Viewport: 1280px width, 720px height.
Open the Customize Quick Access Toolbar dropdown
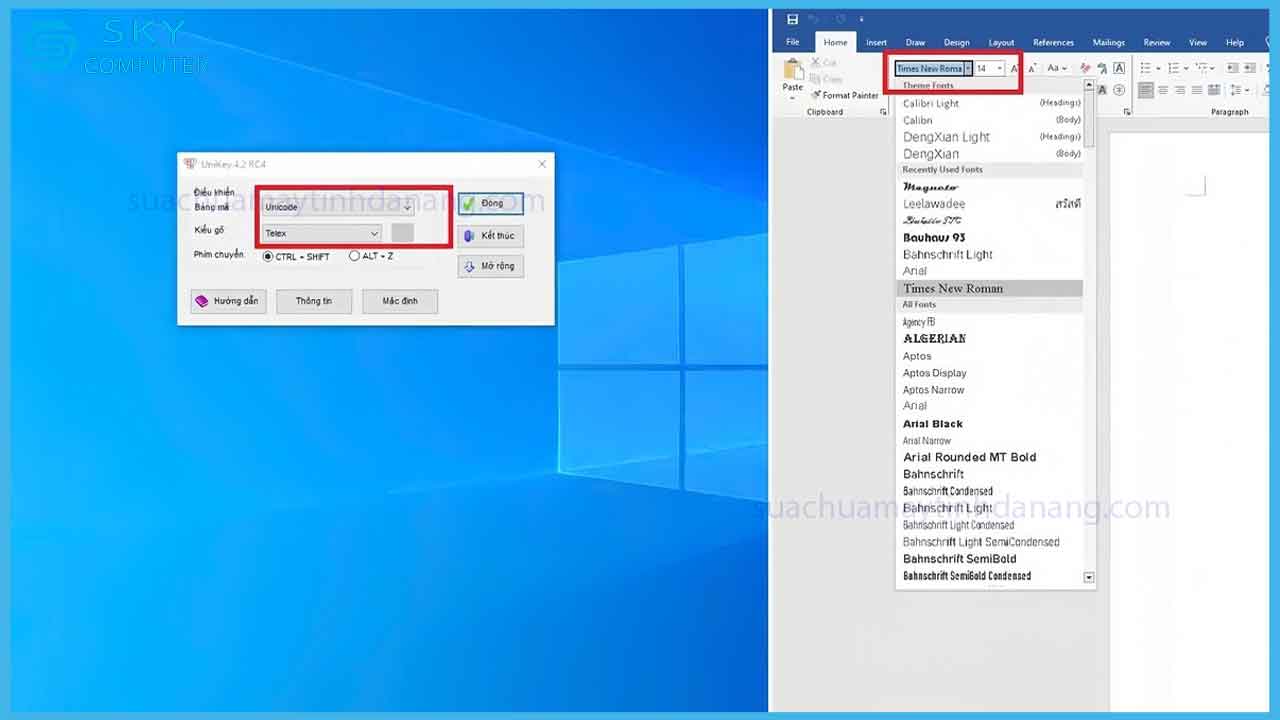861,19
